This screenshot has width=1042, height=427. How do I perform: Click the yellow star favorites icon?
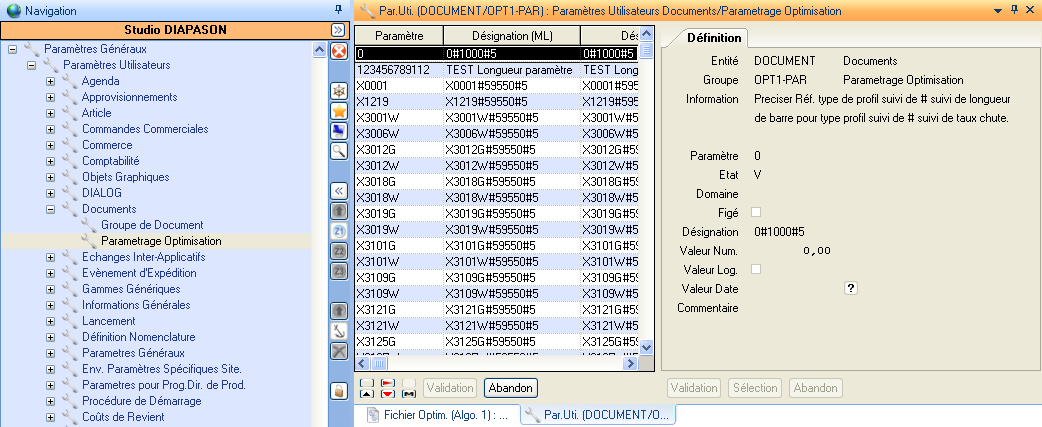[x=339, y=111]
